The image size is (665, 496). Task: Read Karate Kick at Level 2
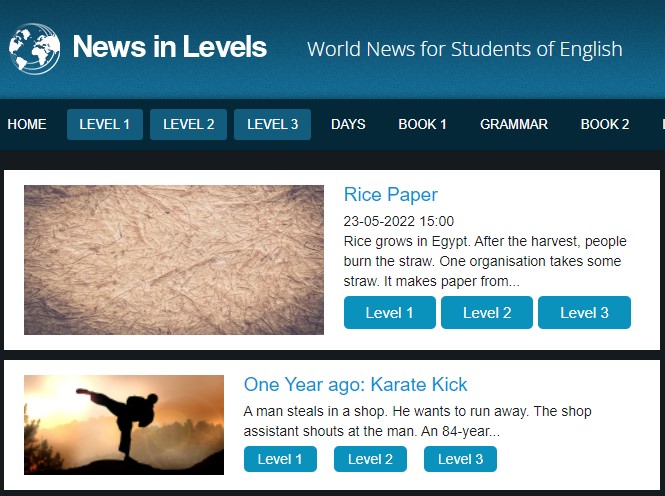point(370,459)
